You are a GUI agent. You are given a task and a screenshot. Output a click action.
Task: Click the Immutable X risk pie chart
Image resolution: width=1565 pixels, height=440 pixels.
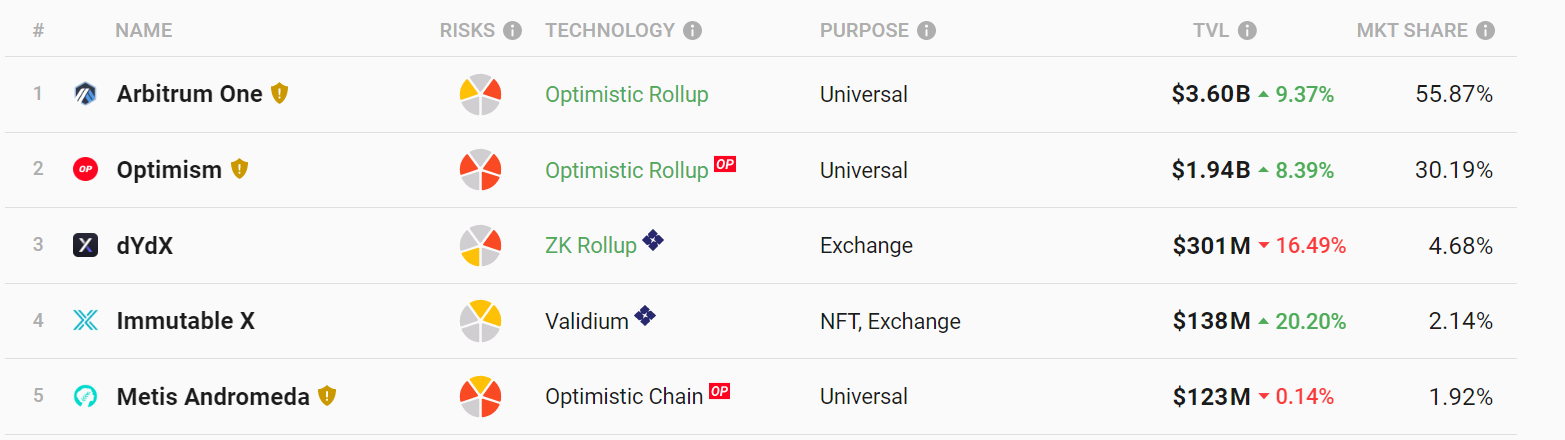480,321
